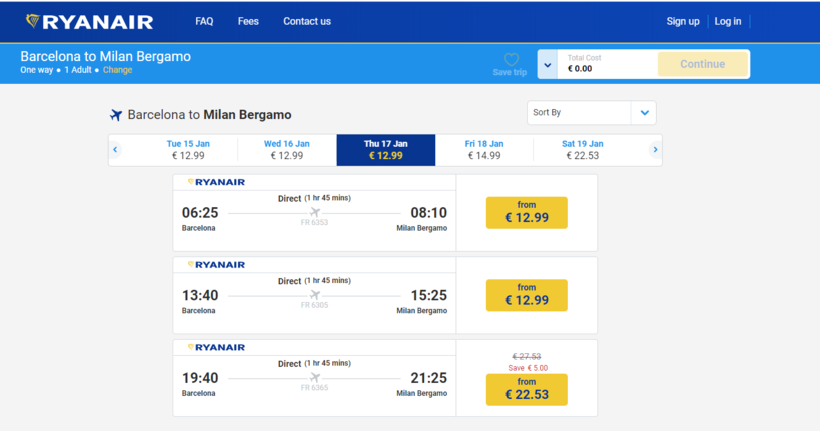Viewport: 820px width, 431px height.
Task: Click Ryanair logo on 06:25 flight card
Action: (216, 182)
